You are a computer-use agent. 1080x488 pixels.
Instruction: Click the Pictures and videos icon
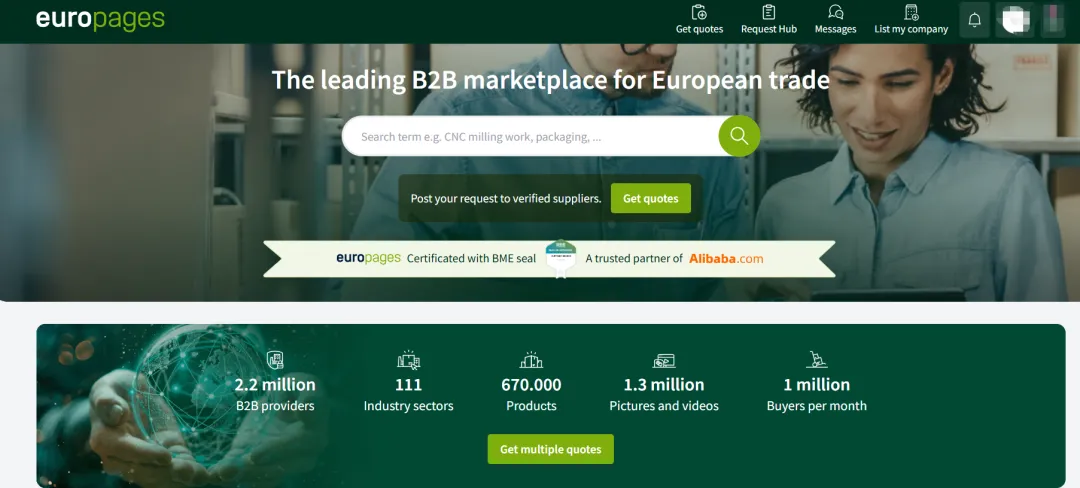664,360
